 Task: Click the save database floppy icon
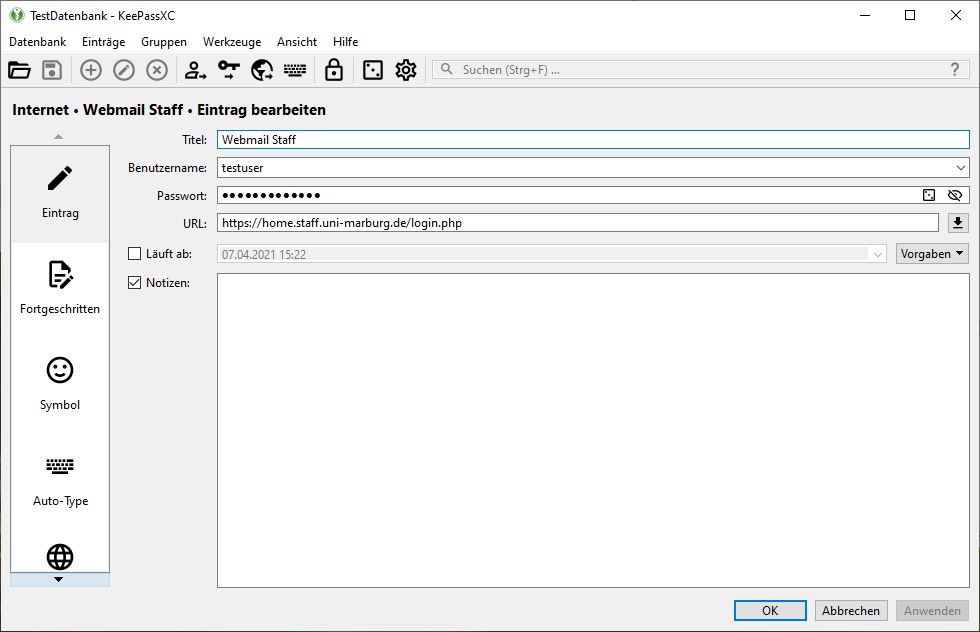click(52, 70)
